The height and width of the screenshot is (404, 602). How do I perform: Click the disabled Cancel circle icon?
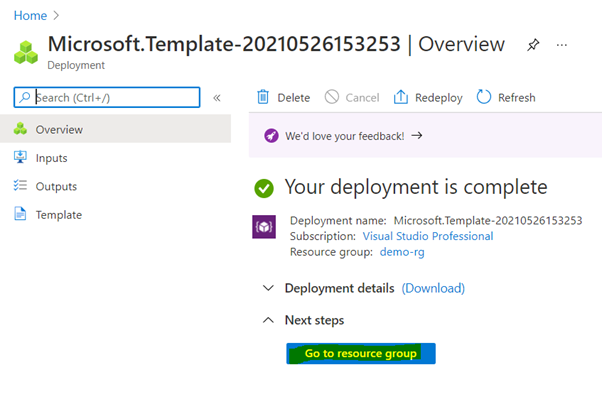tap(332, 97)
